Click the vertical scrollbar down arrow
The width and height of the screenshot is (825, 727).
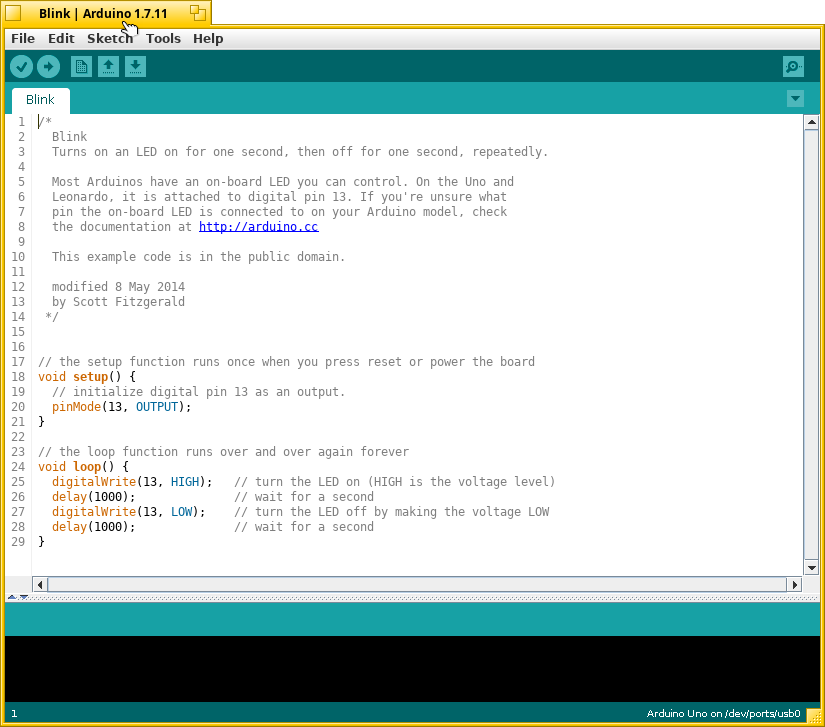(811, 568)
